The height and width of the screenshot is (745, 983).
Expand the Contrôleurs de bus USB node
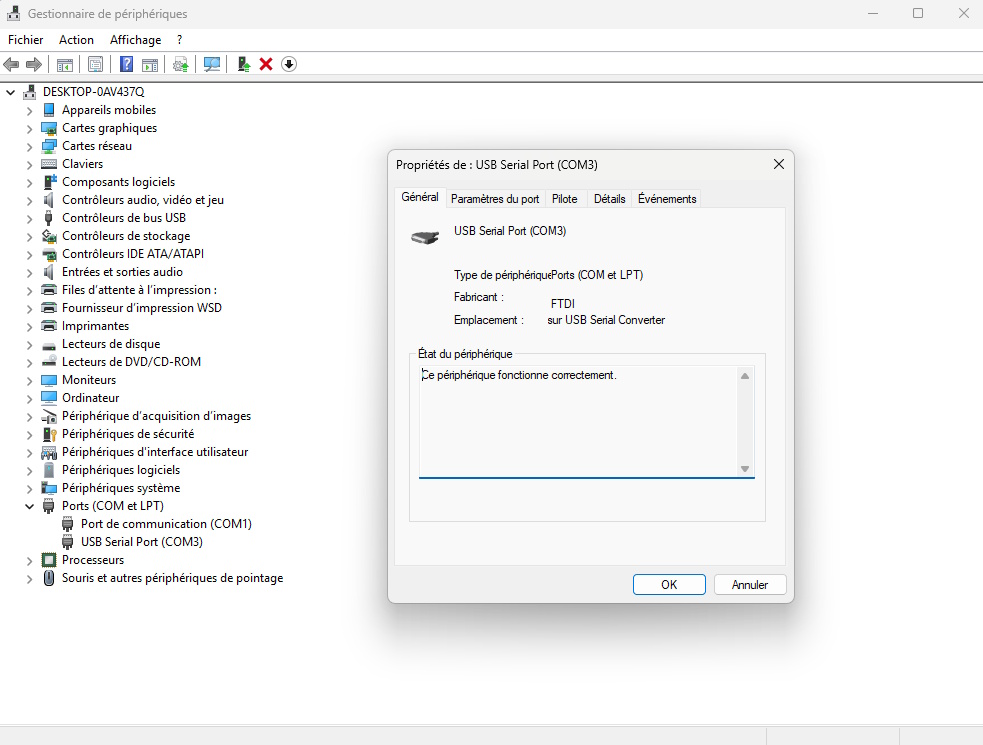point(29,218)
